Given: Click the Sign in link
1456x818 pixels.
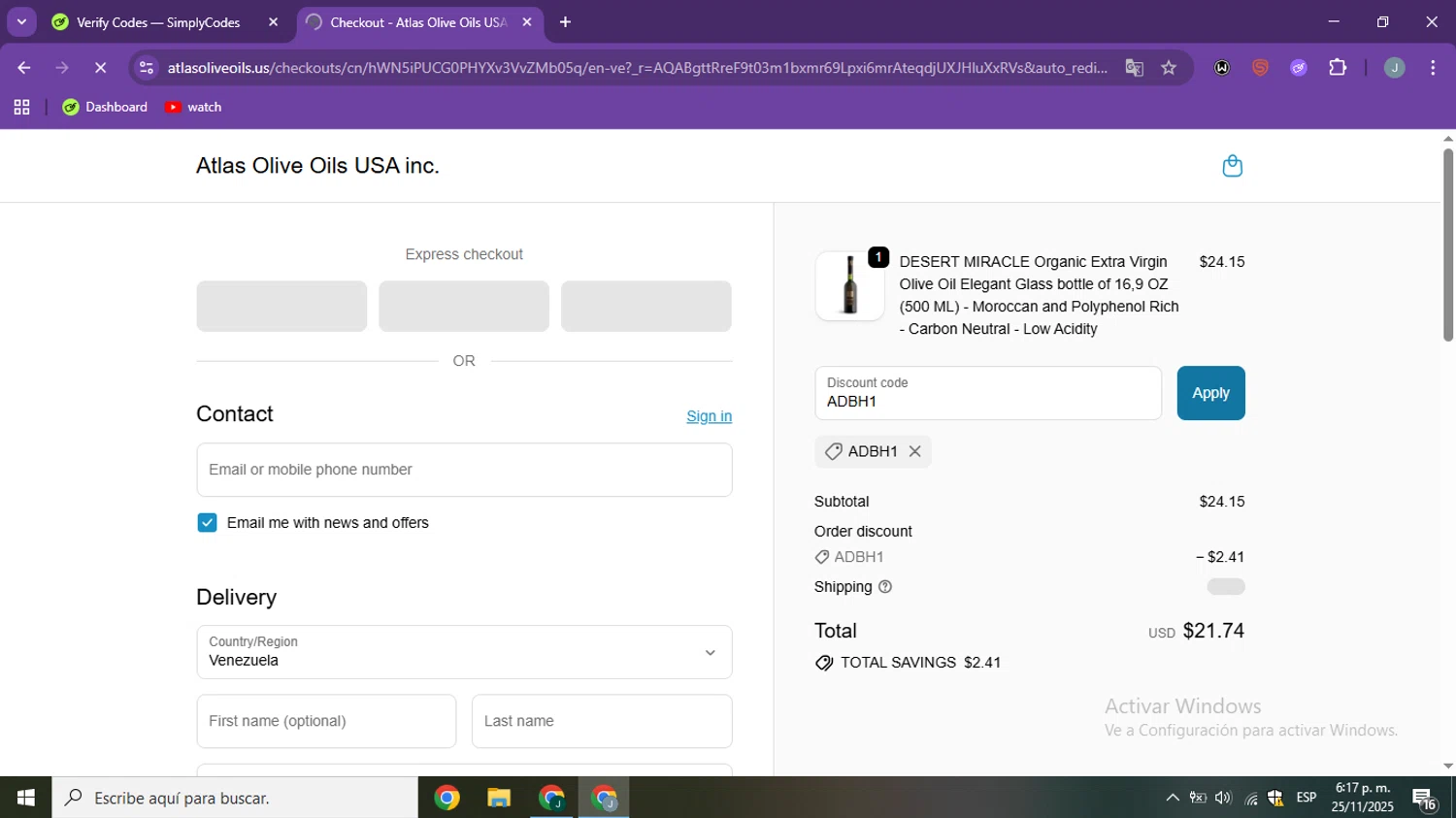Looking at the screenshot, I should coord(709,416).
